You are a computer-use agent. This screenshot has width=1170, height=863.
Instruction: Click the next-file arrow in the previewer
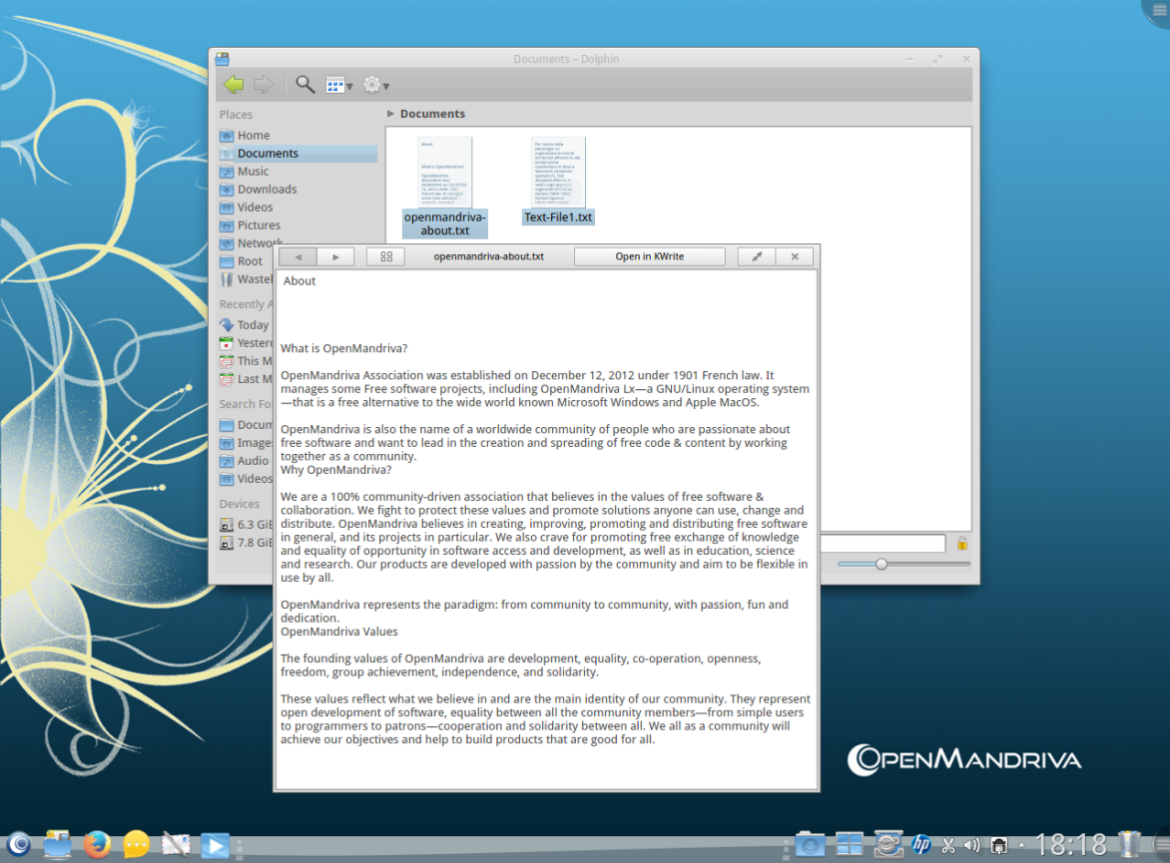(x=335, y=256)
